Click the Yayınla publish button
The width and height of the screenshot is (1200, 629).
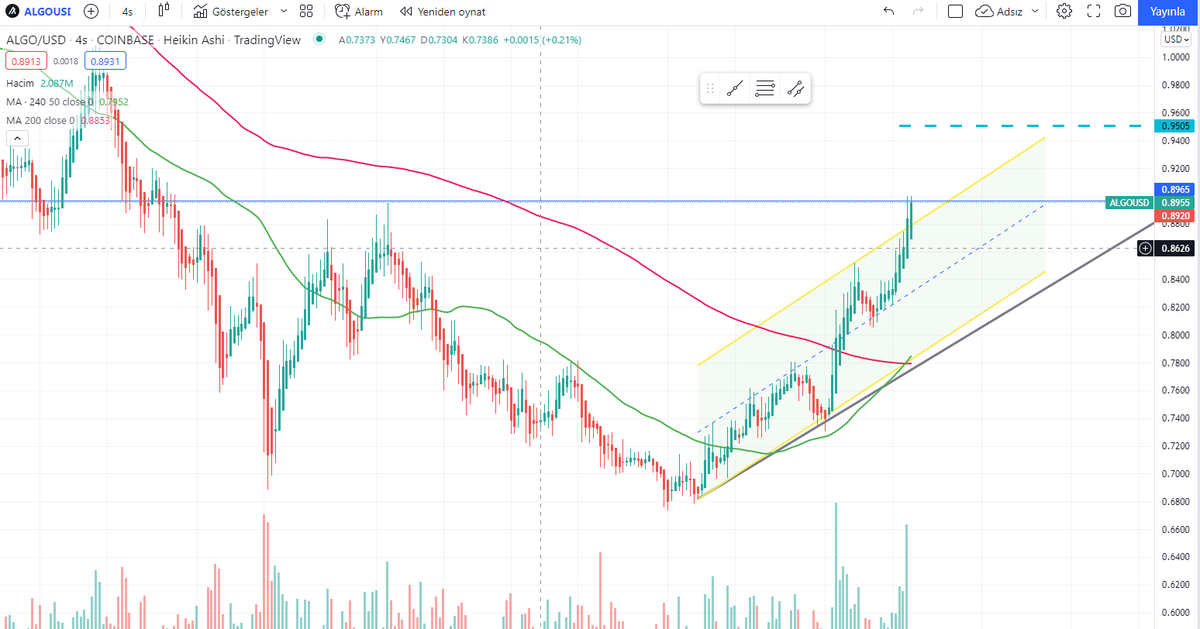(x=1166, y=12)
